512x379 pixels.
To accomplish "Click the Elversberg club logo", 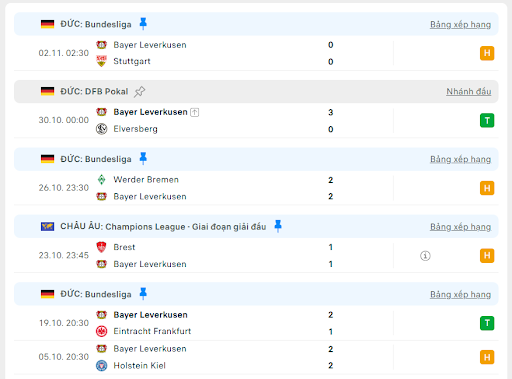I will [x=101, y=129].
